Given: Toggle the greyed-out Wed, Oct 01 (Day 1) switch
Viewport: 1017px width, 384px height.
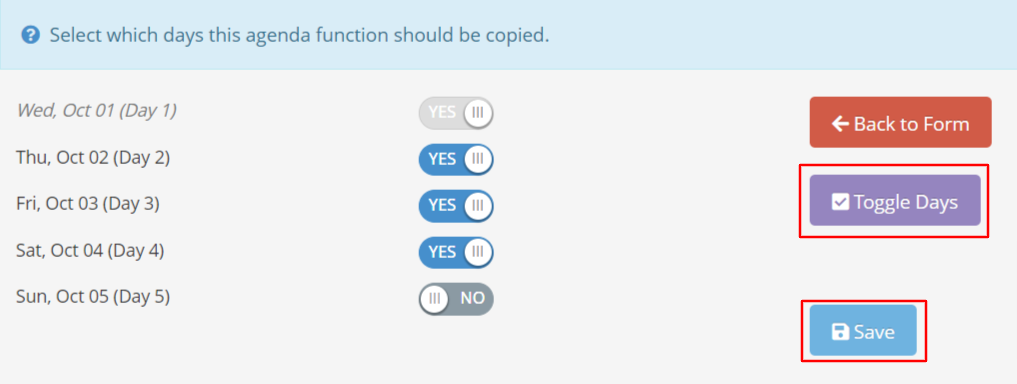Looking at the screenshot, I should pos(456,113).
